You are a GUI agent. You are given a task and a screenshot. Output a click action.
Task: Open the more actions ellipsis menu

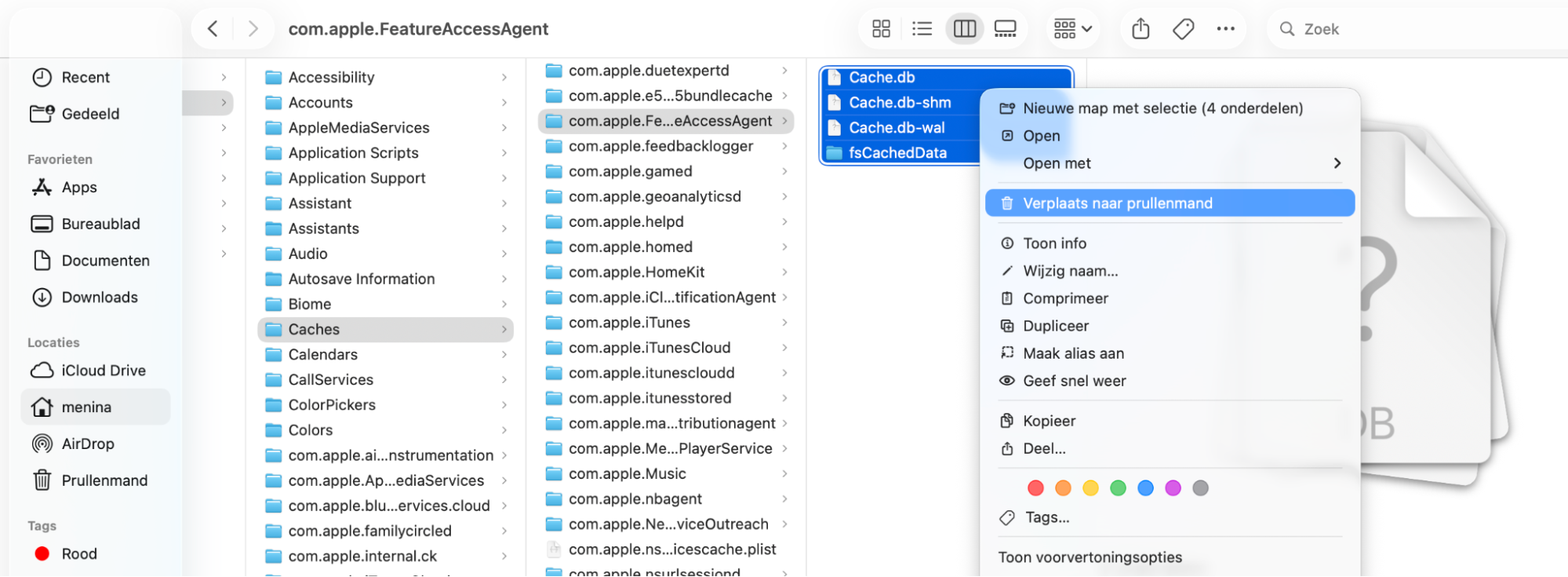pos(1225,29)
